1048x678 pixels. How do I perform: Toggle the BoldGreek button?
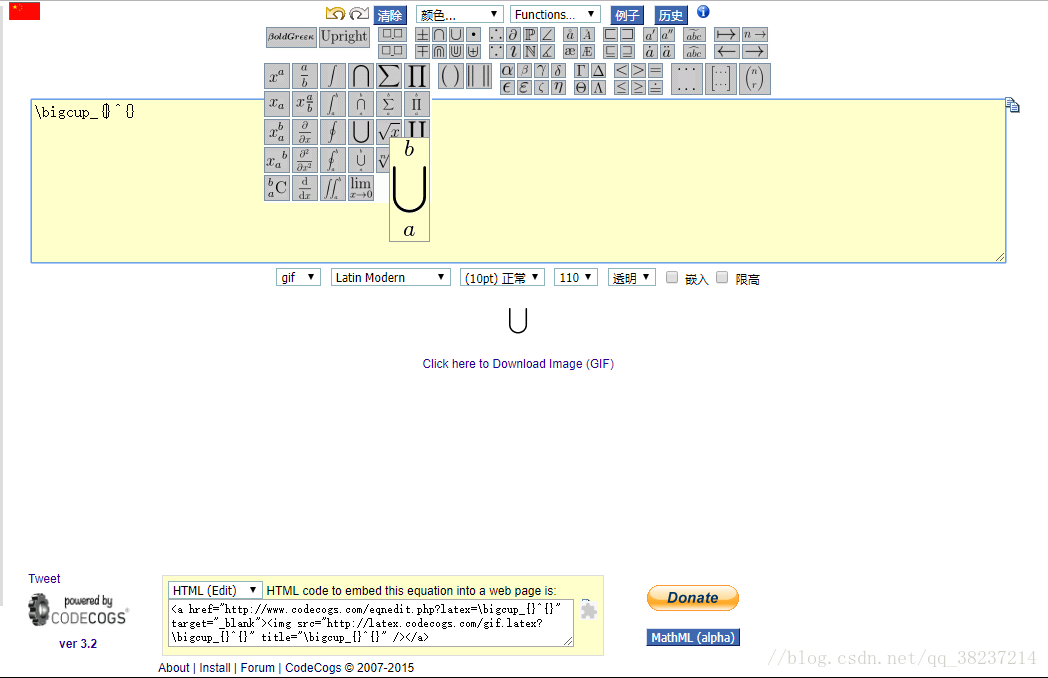tap(291, 37)
